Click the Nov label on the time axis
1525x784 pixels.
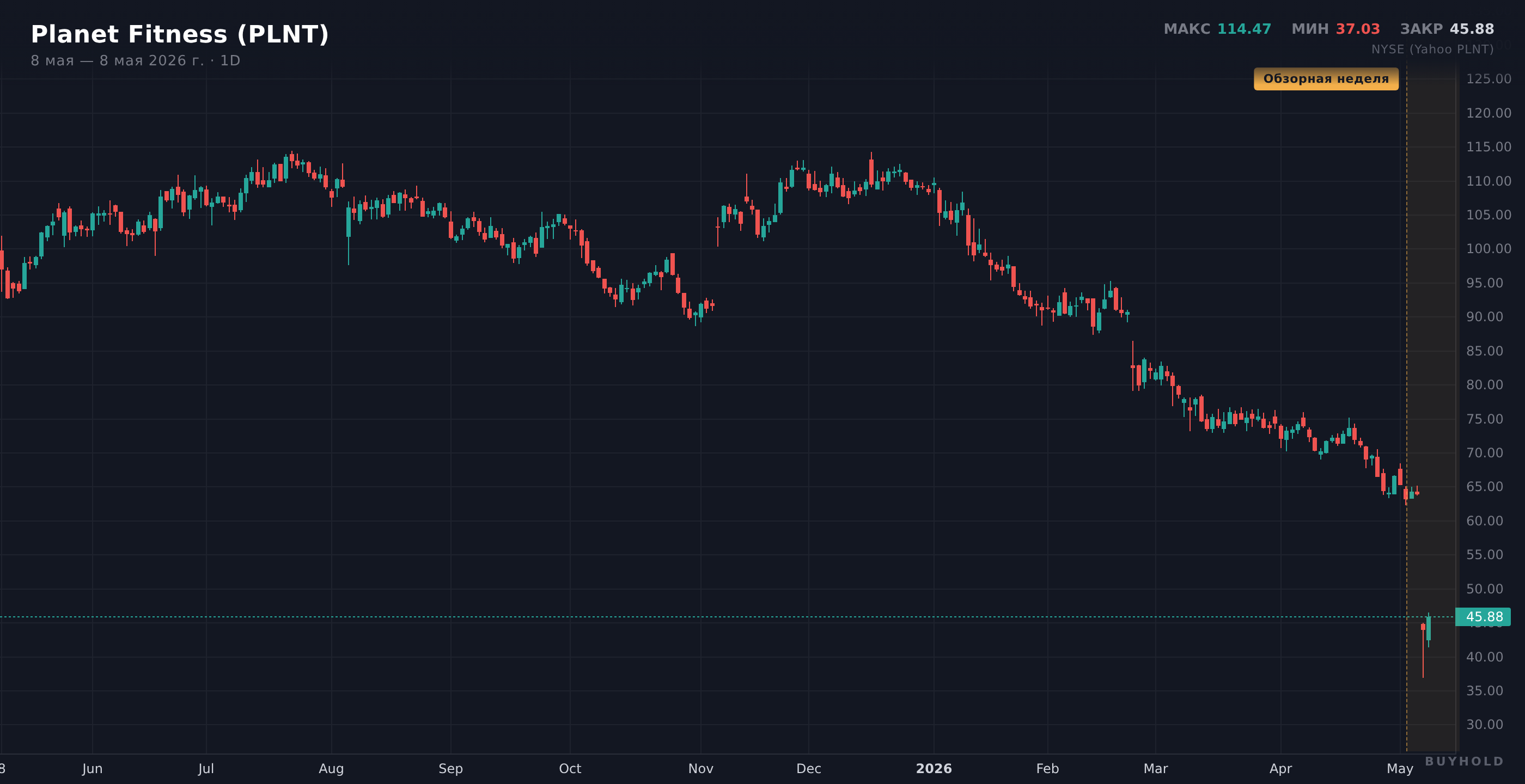click(701, 769)
